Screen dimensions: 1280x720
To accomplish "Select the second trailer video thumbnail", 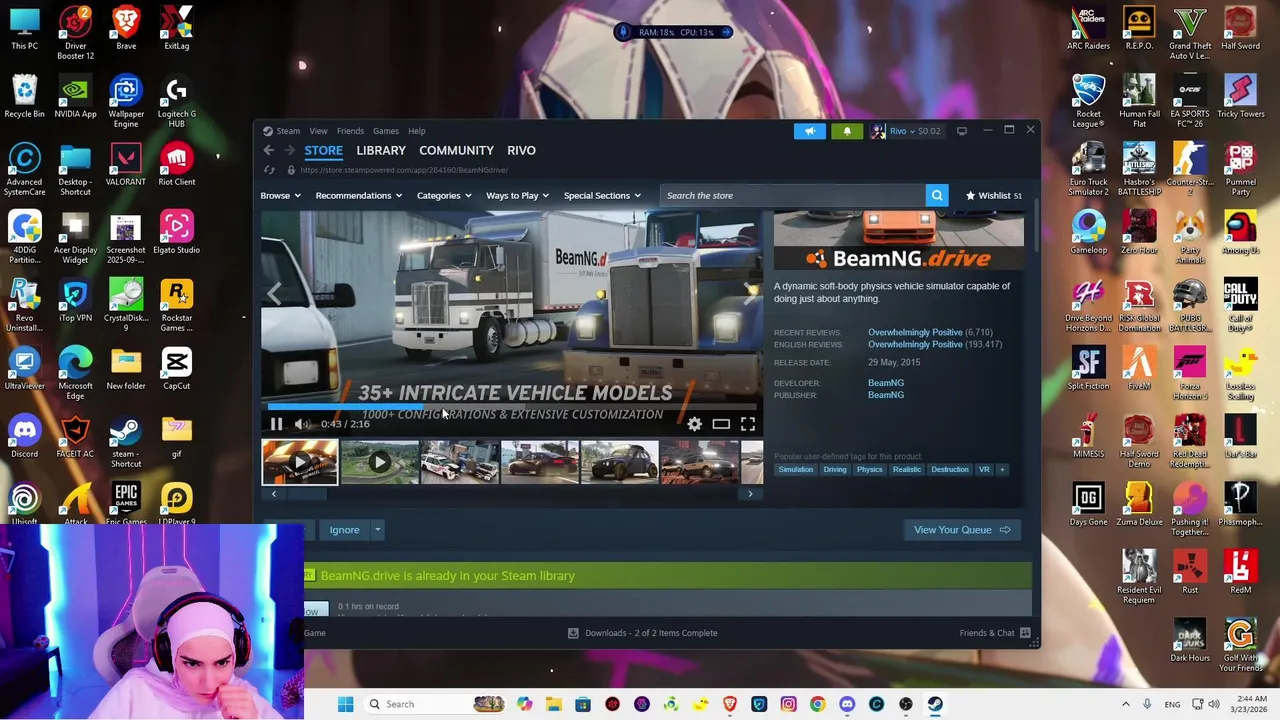I will (380, 462).
